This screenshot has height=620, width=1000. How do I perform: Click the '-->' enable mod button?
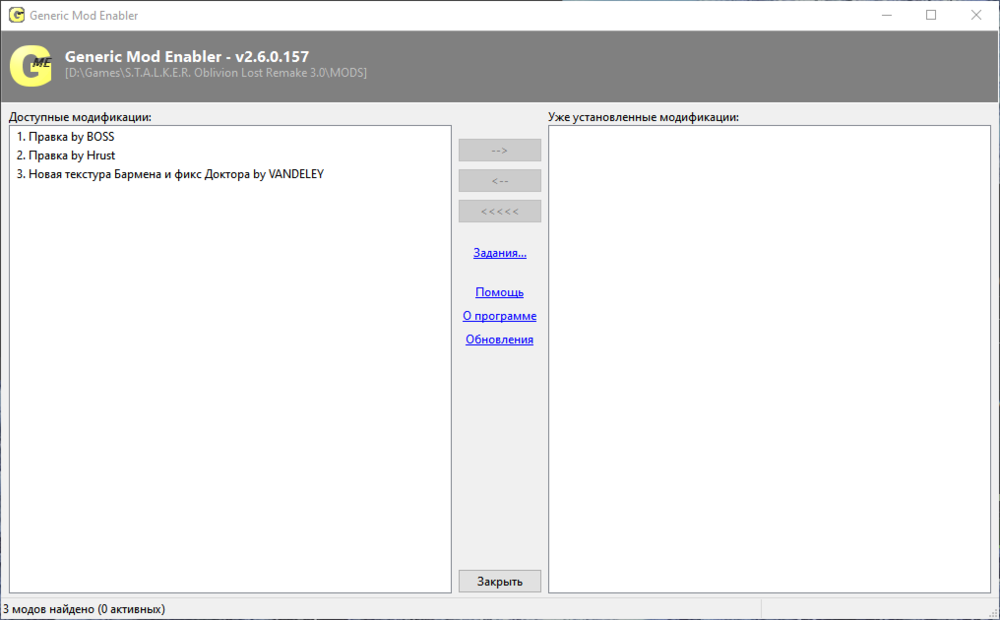(x=499, y=151)
